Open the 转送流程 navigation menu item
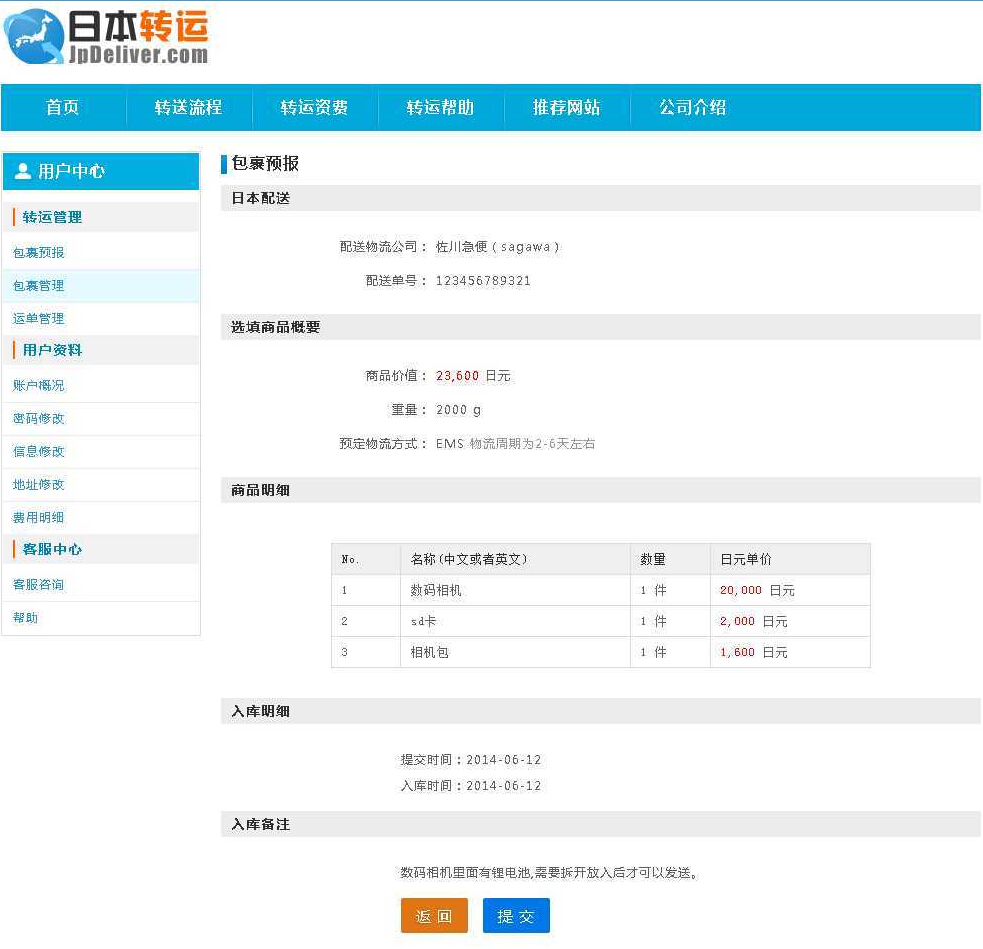The width and height of the screenshot is (983, 949). (x=189, y=108)
